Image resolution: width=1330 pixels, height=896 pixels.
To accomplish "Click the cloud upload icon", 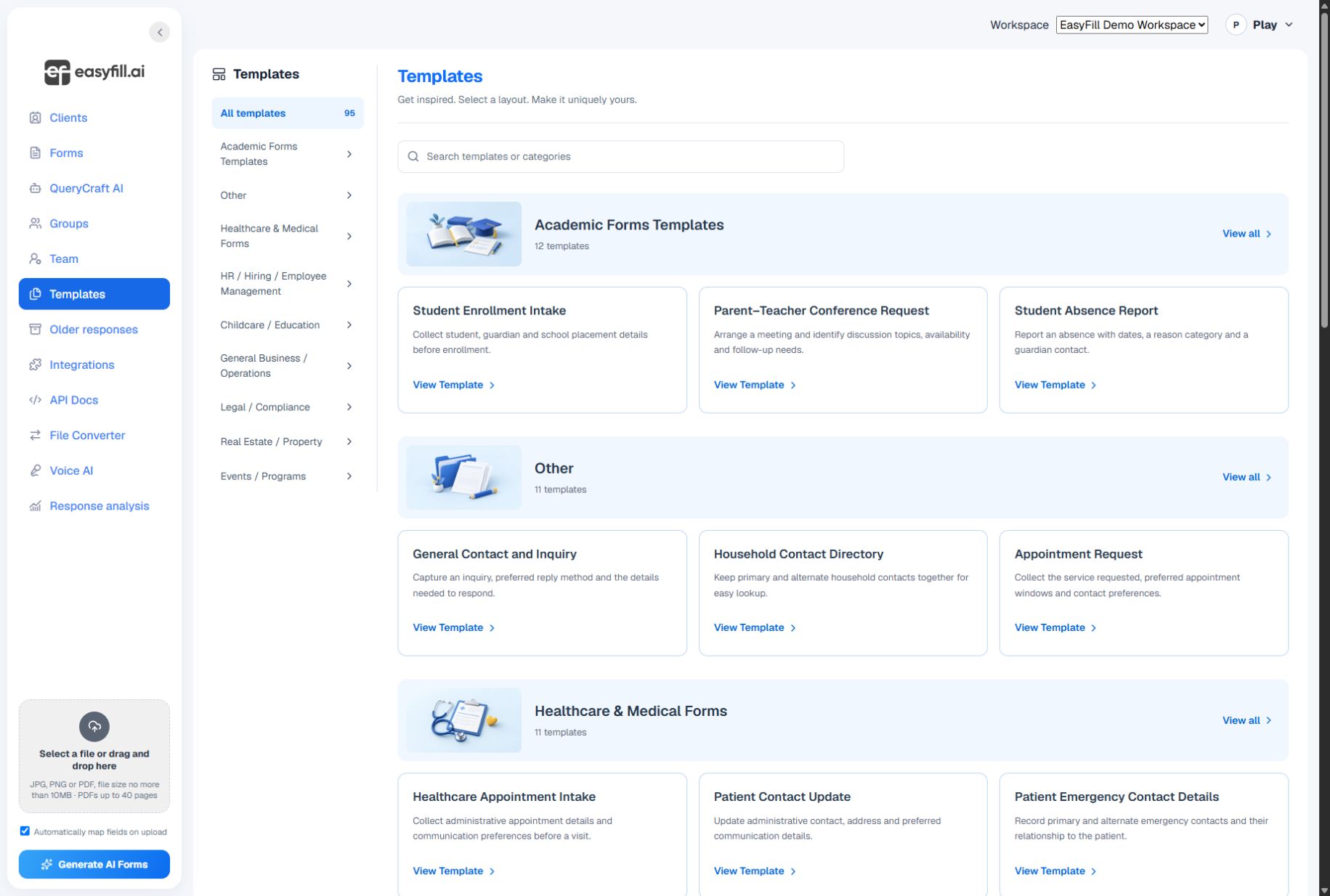I will pyautogui.click(x=94, y=726).
